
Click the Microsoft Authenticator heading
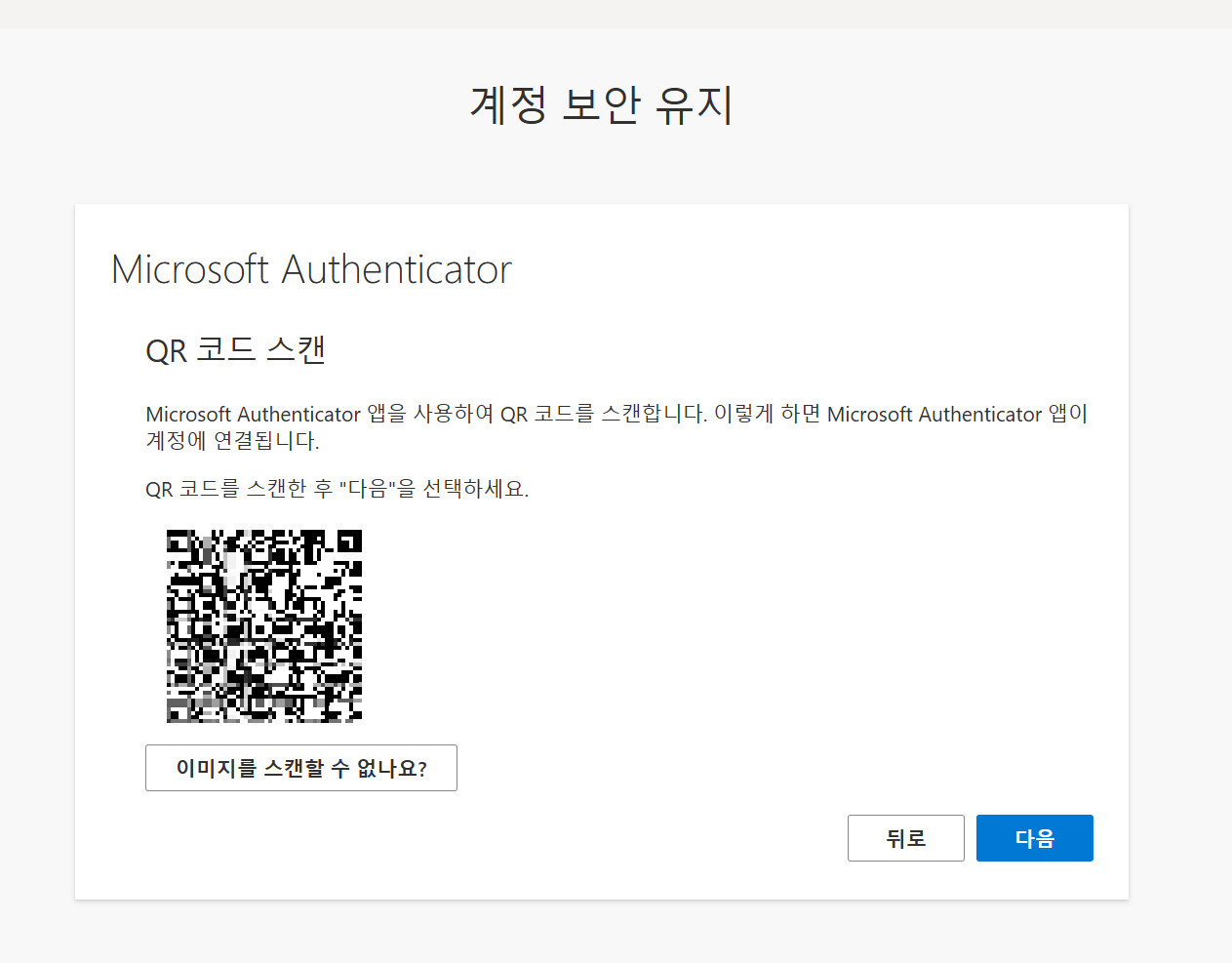tap(309, 269)
